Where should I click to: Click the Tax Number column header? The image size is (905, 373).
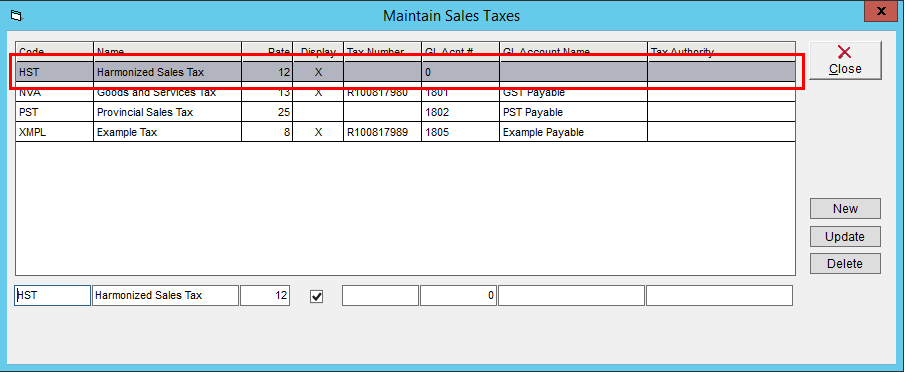pos(383,51)
